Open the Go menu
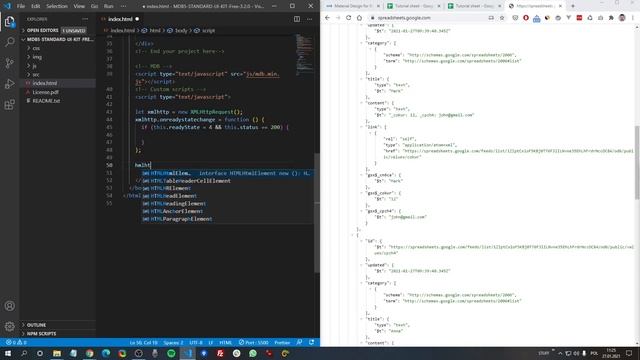640x360 pixels. pos(94,6)
